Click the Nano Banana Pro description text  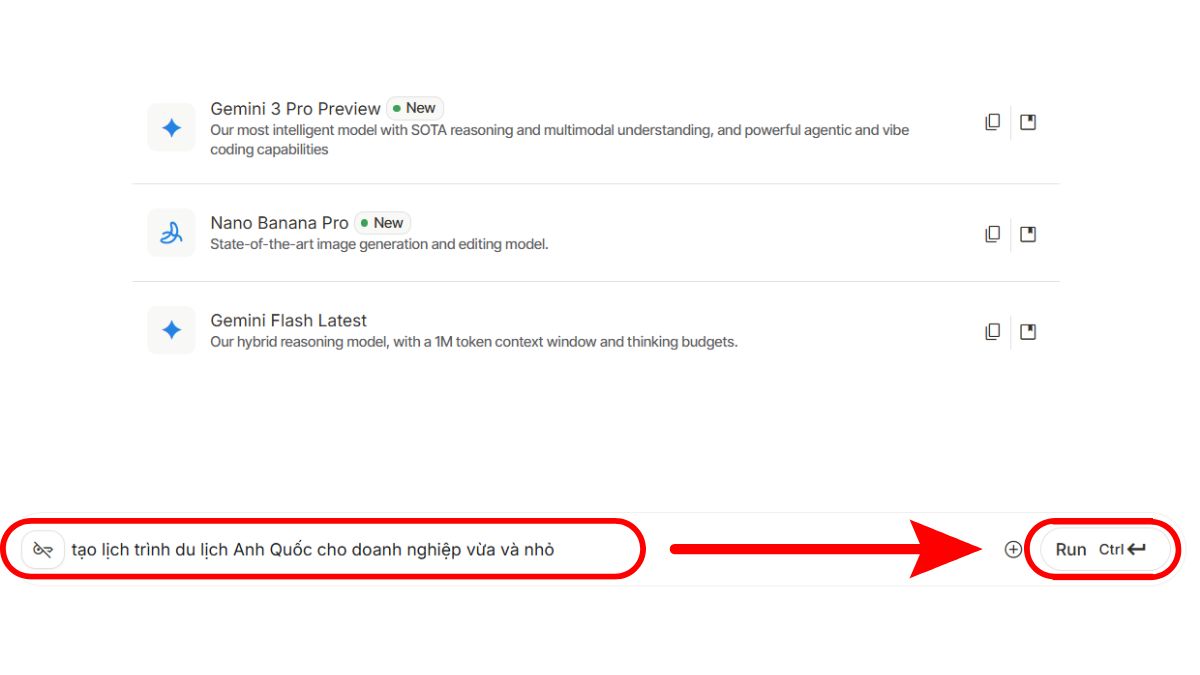click(379, 244)
